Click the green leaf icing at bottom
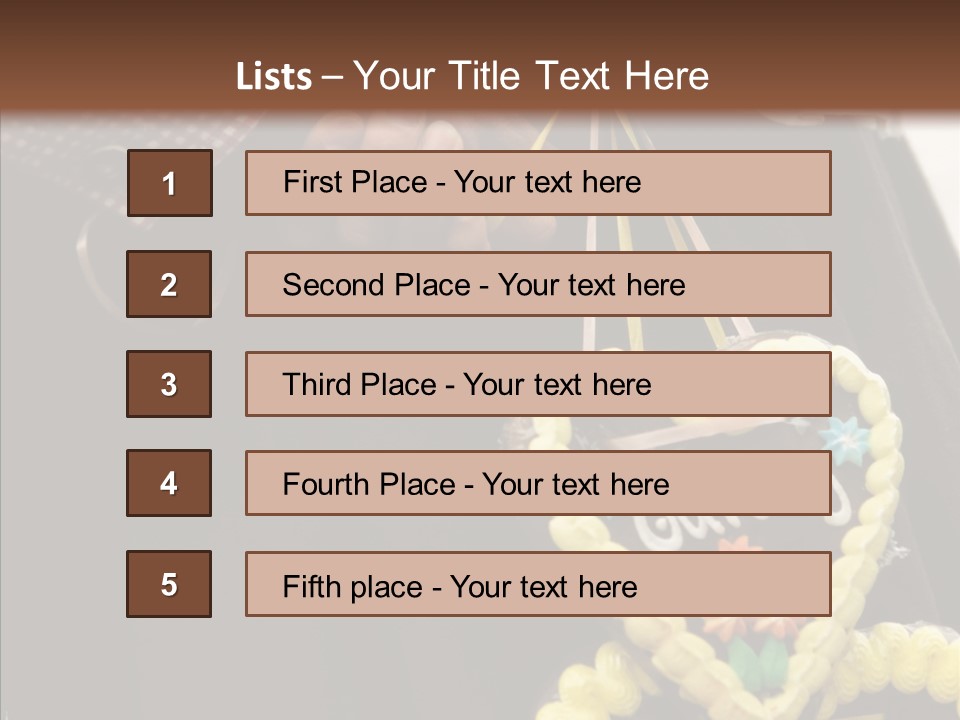 pyautogui.click(x=757, y=660)
